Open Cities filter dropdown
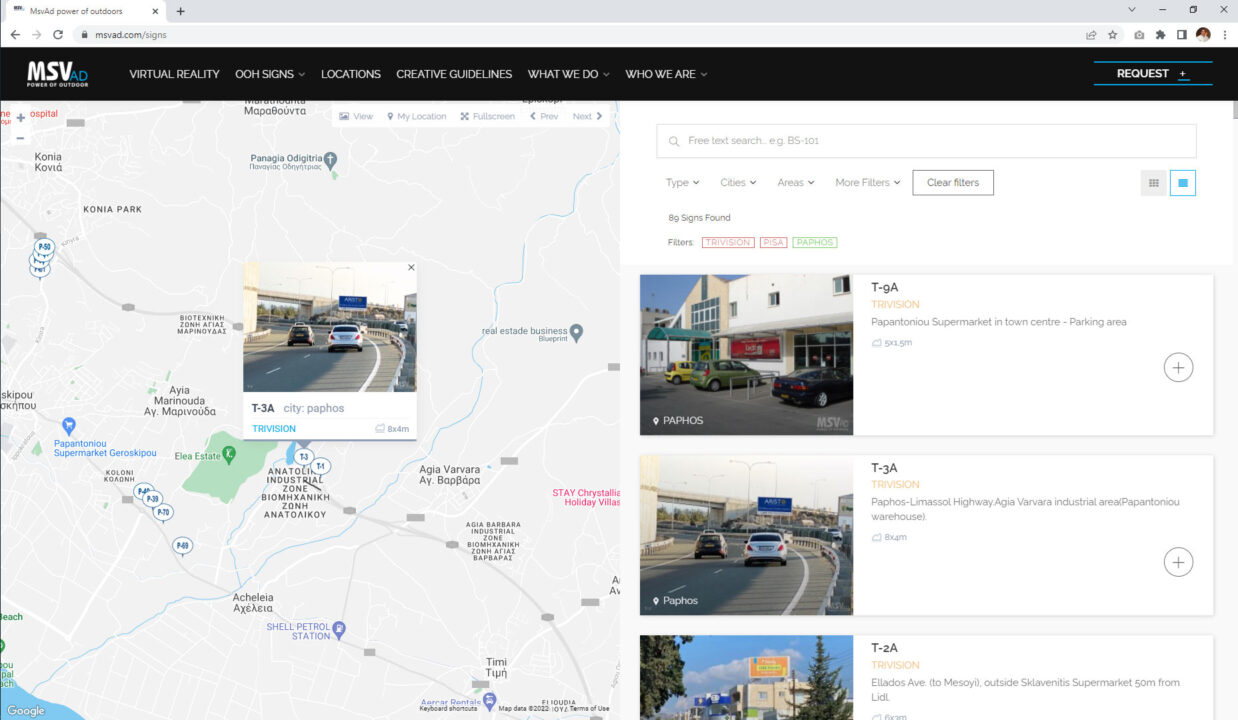 click(738, 183)
